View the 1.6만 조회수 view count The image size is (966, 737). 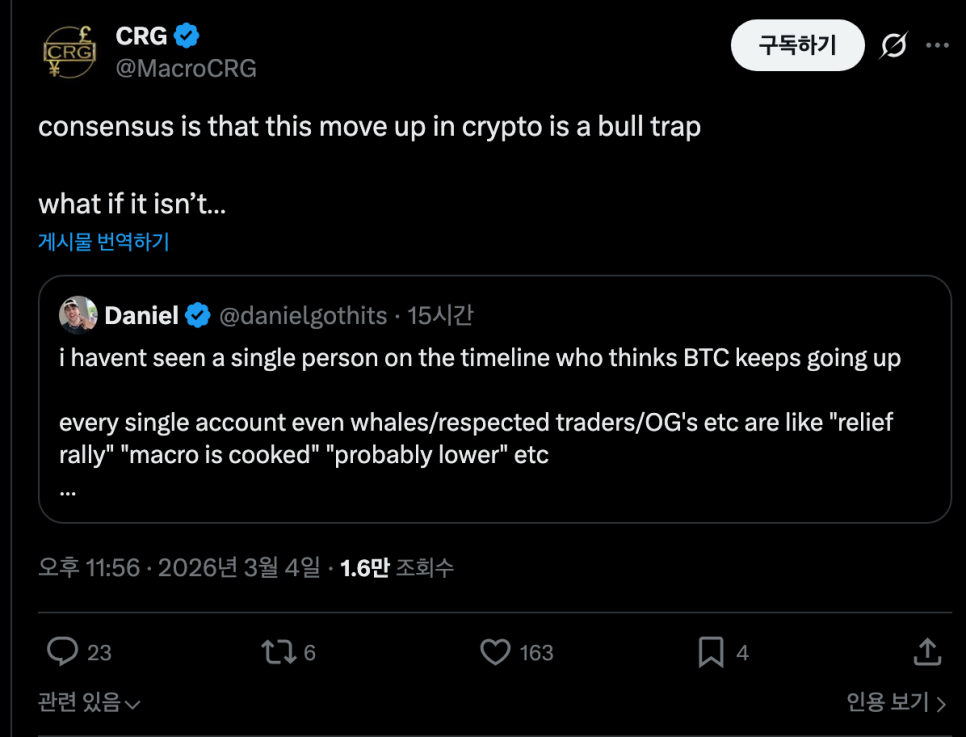point(397,568)
